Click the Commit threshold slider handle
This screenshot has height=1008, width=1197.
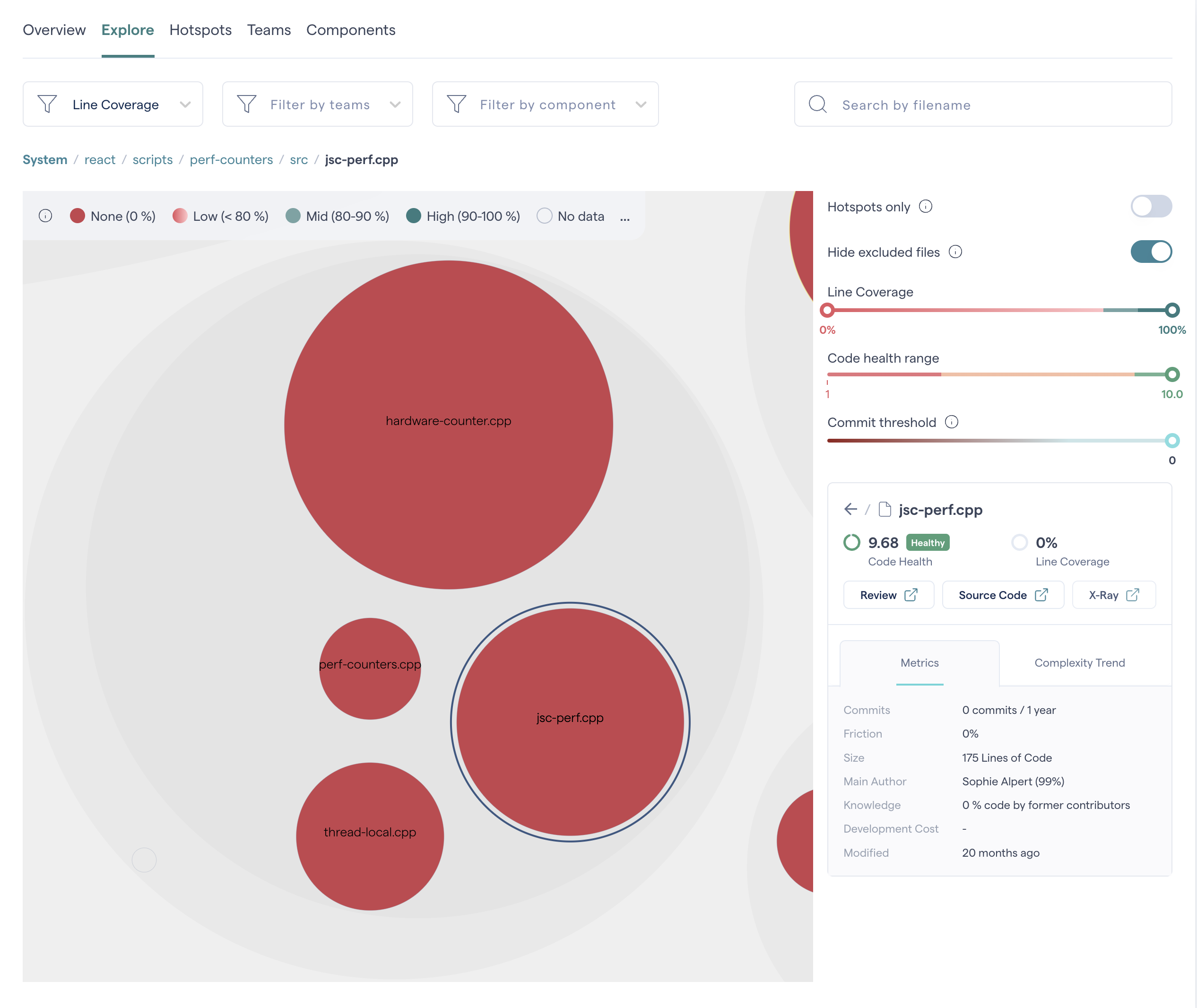(x=1171, y=441)
